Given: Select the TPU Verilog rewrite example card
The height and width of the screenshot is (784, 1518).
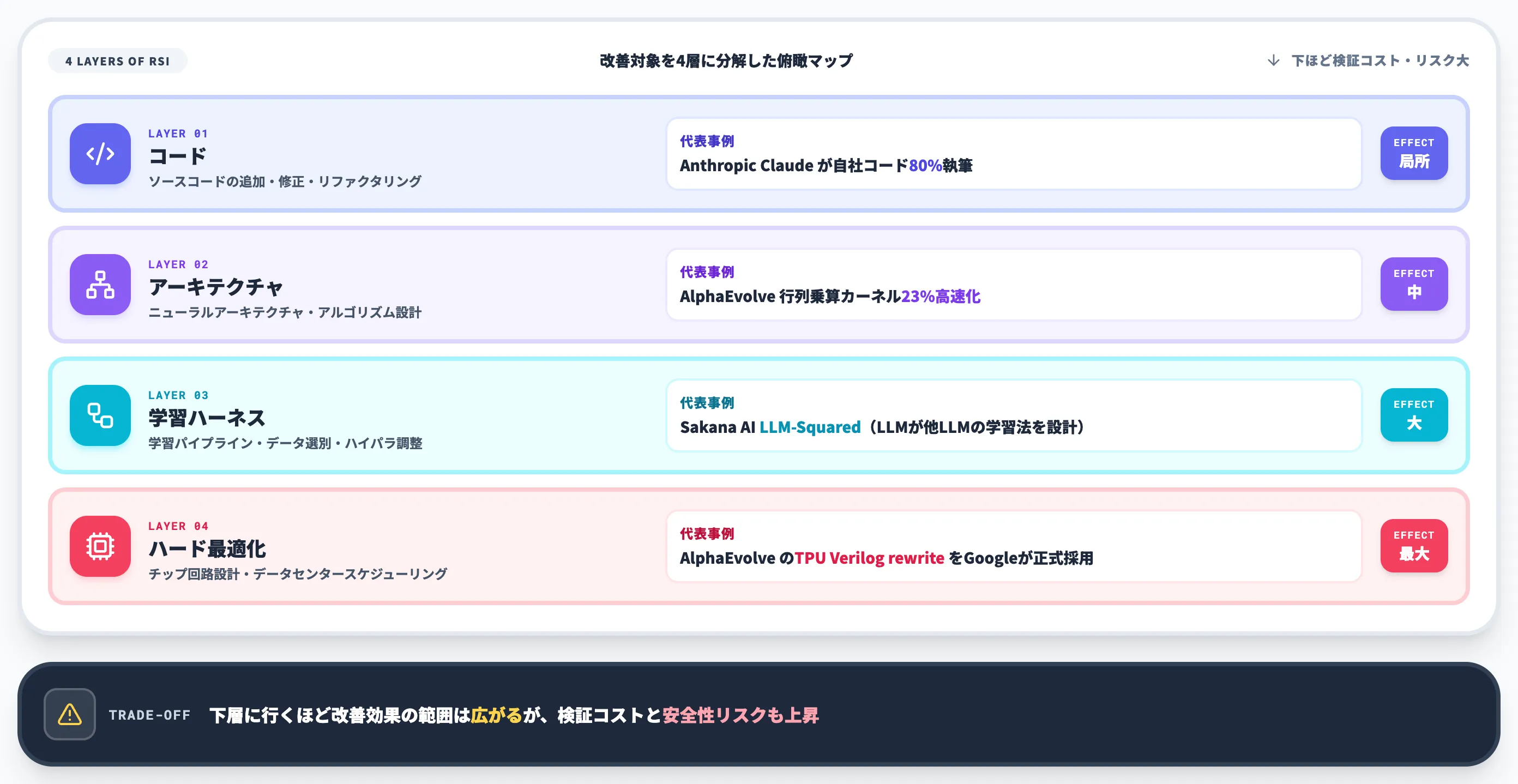Looking at the screenshot, I should [x=1014, y=546].
